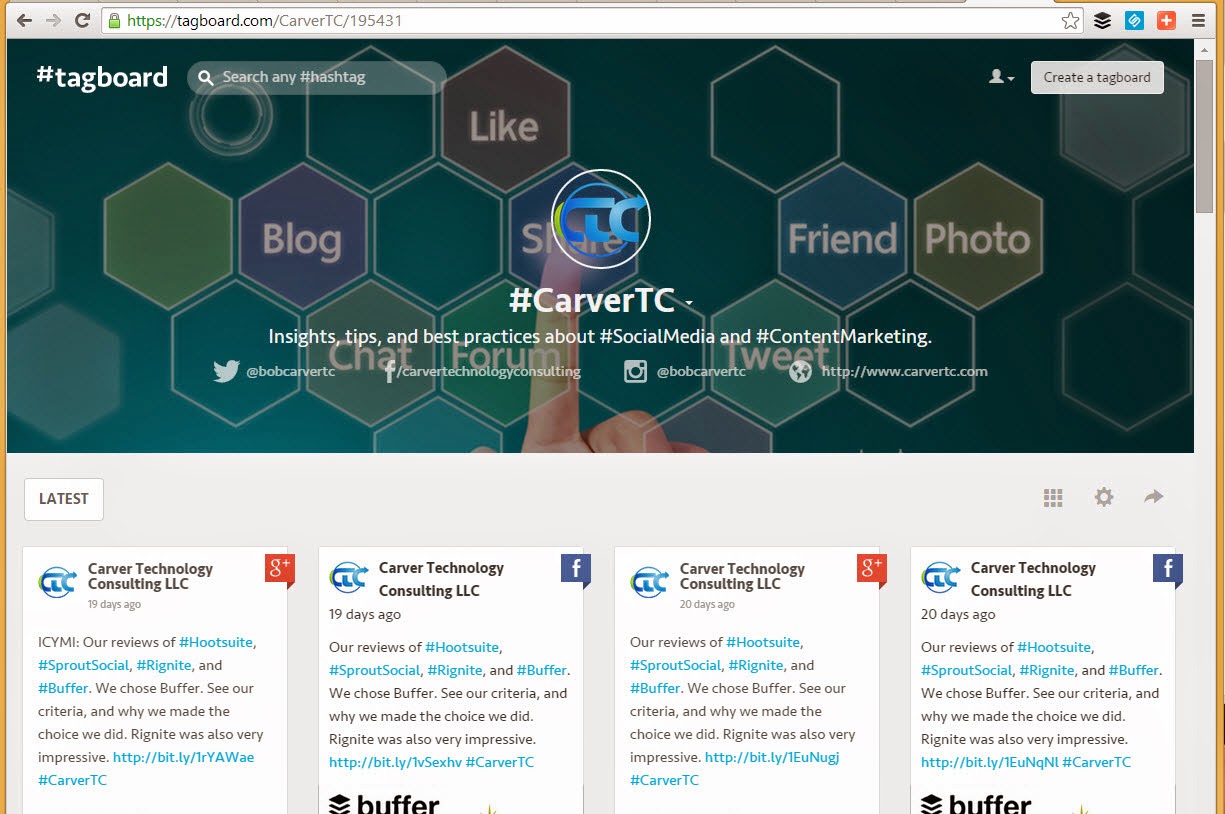
Task: Click Create a tagboard button
Action: [x=1097, y=77]
